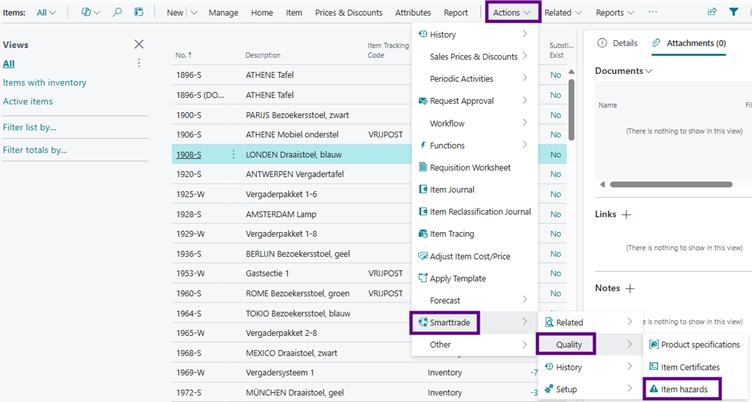Sort by the No. column header
The width and height of the screenshot is (752, 402).
click(183, 55)
